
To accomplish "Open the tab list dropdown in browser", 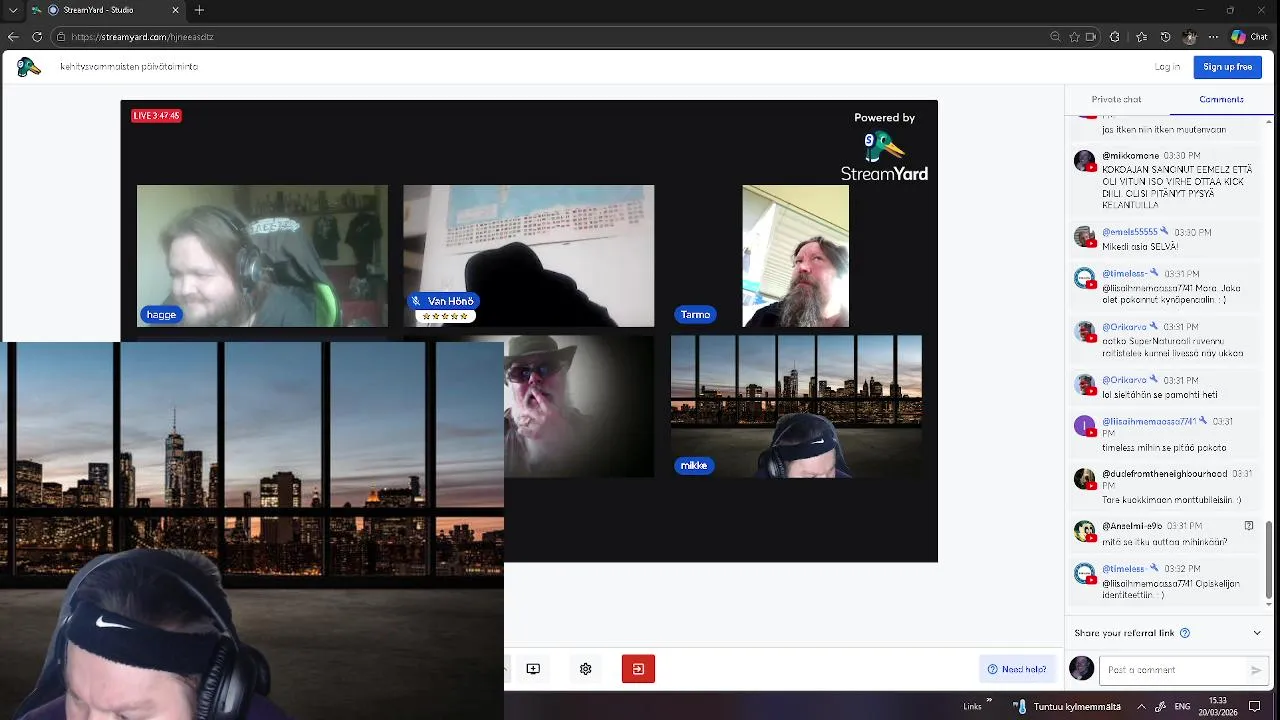I will point(13,10).
